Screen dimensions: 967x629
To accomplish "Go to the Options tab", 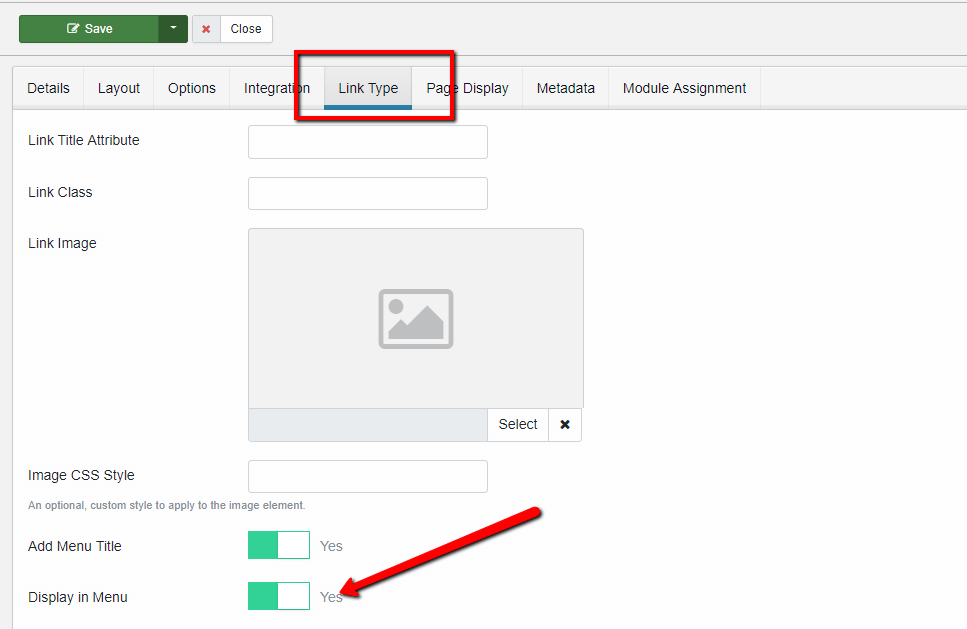I will tap(192, 88).
